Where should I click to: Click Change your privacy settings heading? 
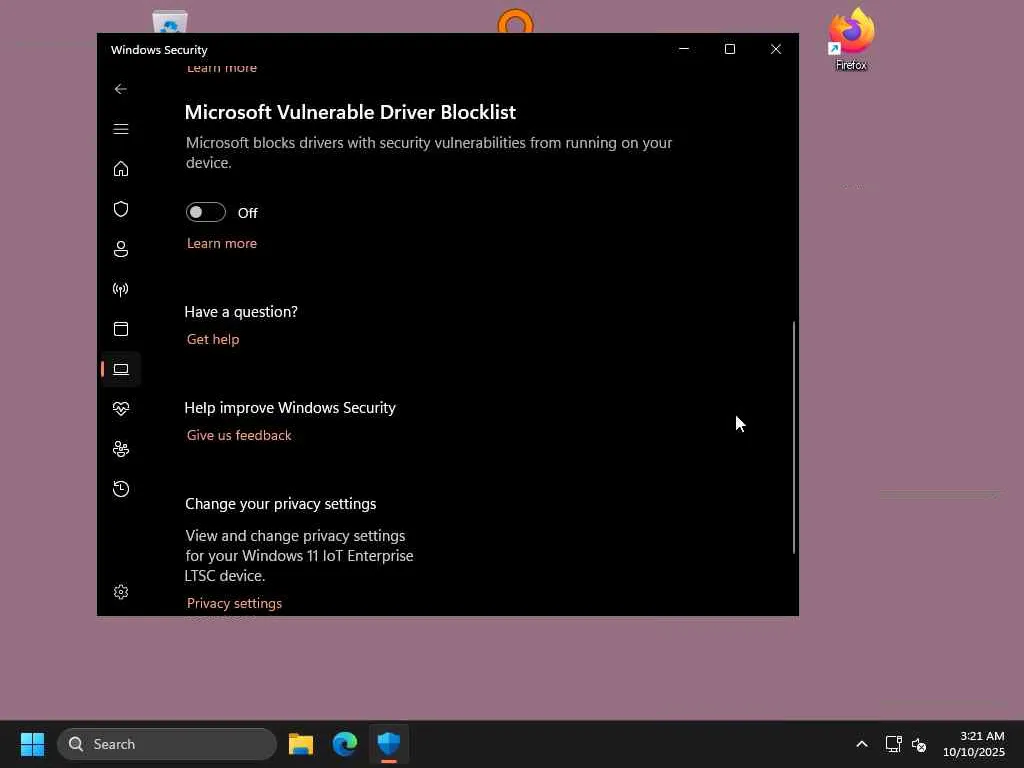pyautogui.click(x=281, y=504)
